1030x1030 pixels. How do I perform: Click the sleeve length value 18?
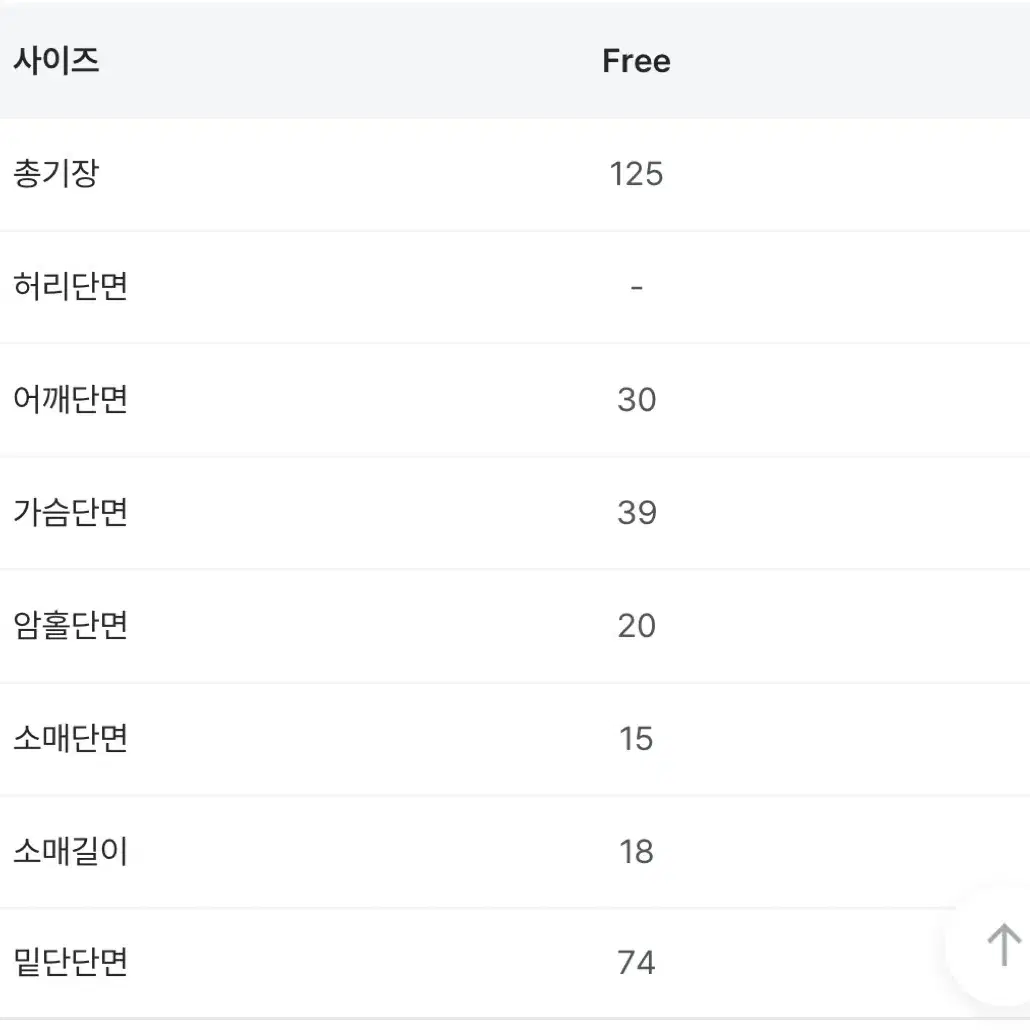click(x=636, y=852)
